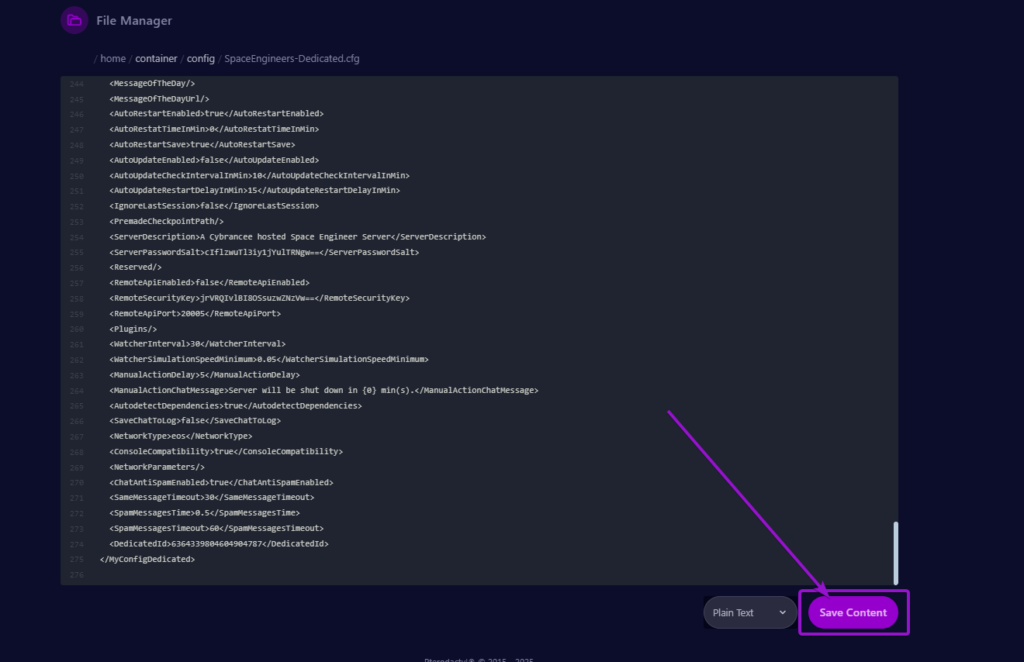Click the Reserved tag line
The width and height of the screenshot is (1024, 662).
pos(135,267)
